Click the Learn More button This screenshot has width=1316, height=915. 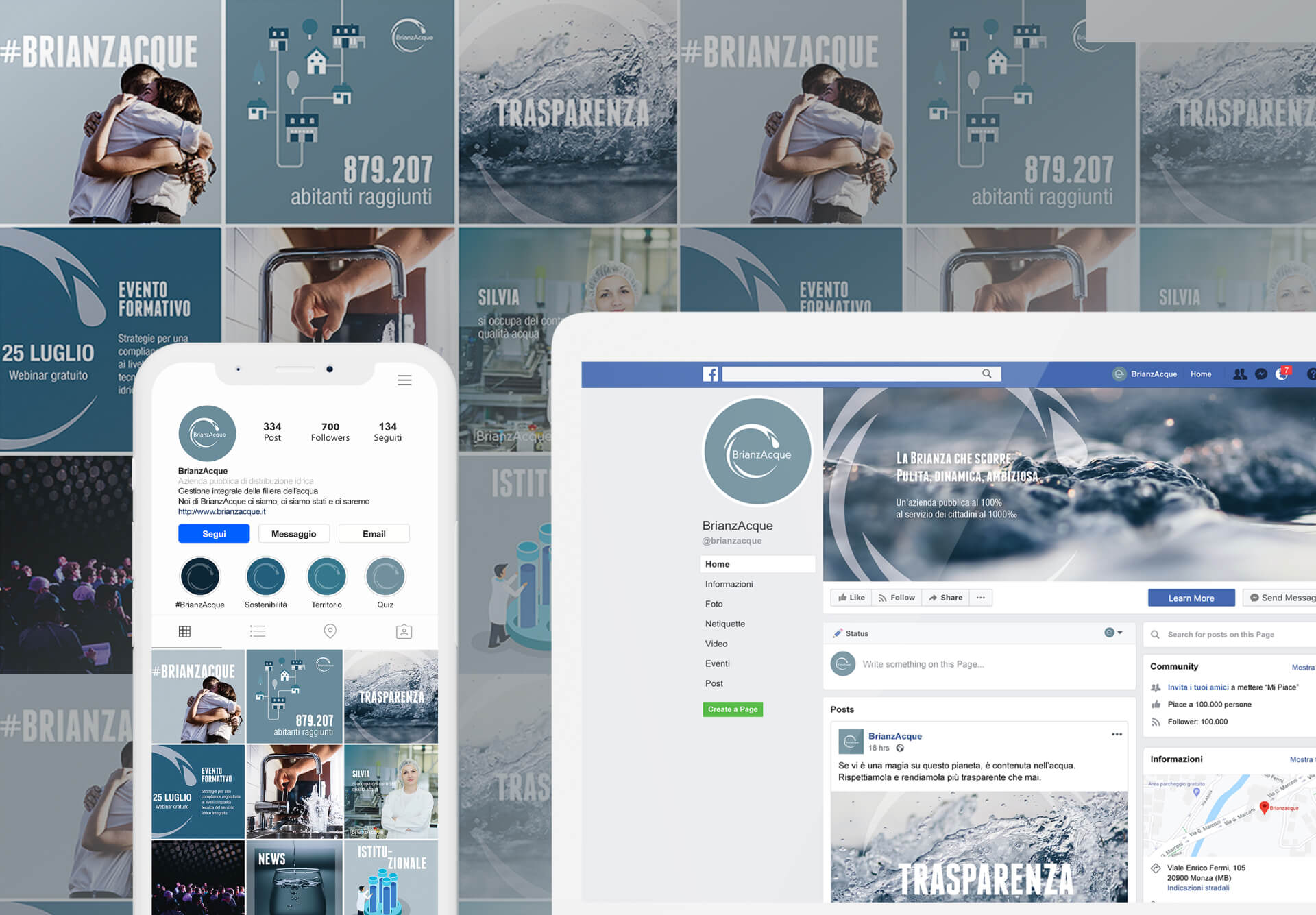click(1191, 598)
